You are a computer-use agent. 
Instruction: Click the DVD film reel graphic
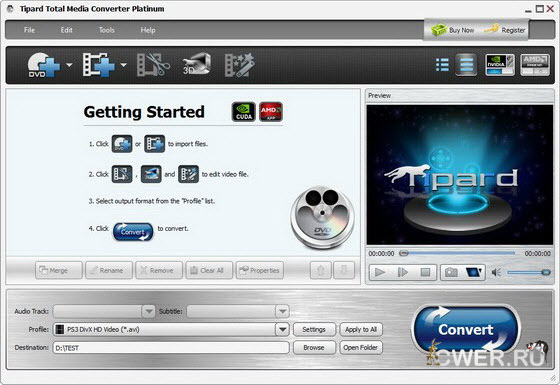(x=322, y=217)
